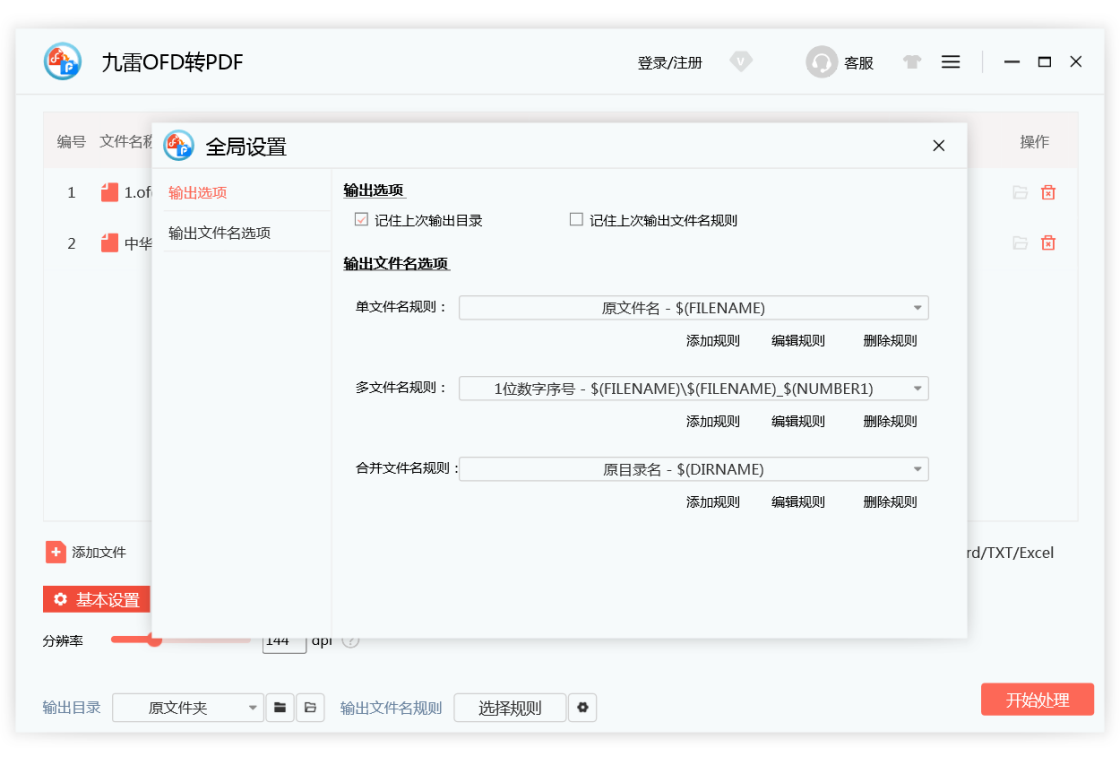
Task: Click 添加规则 under 多文件名规则
Action: click(713, 421)
